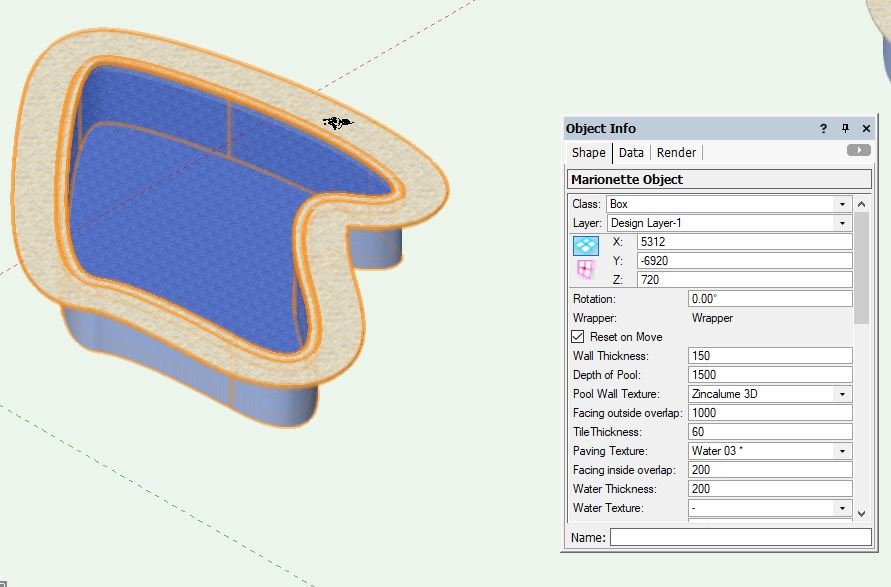Expand the Pool Wall Texture dropdown
891x587 pixels.
(770, 394)
